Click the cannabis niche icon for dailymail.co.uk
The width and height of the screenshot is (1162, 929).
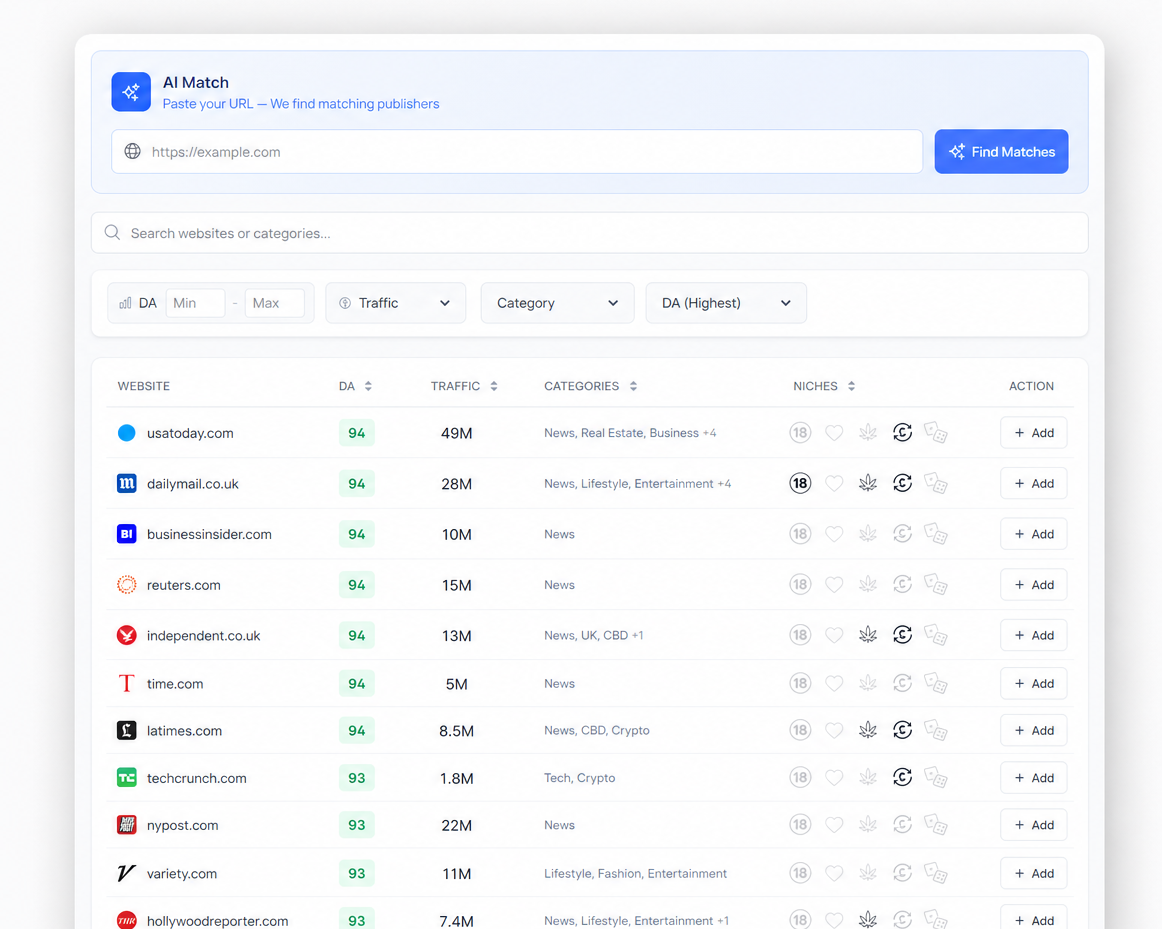click(x=868, y=483)
